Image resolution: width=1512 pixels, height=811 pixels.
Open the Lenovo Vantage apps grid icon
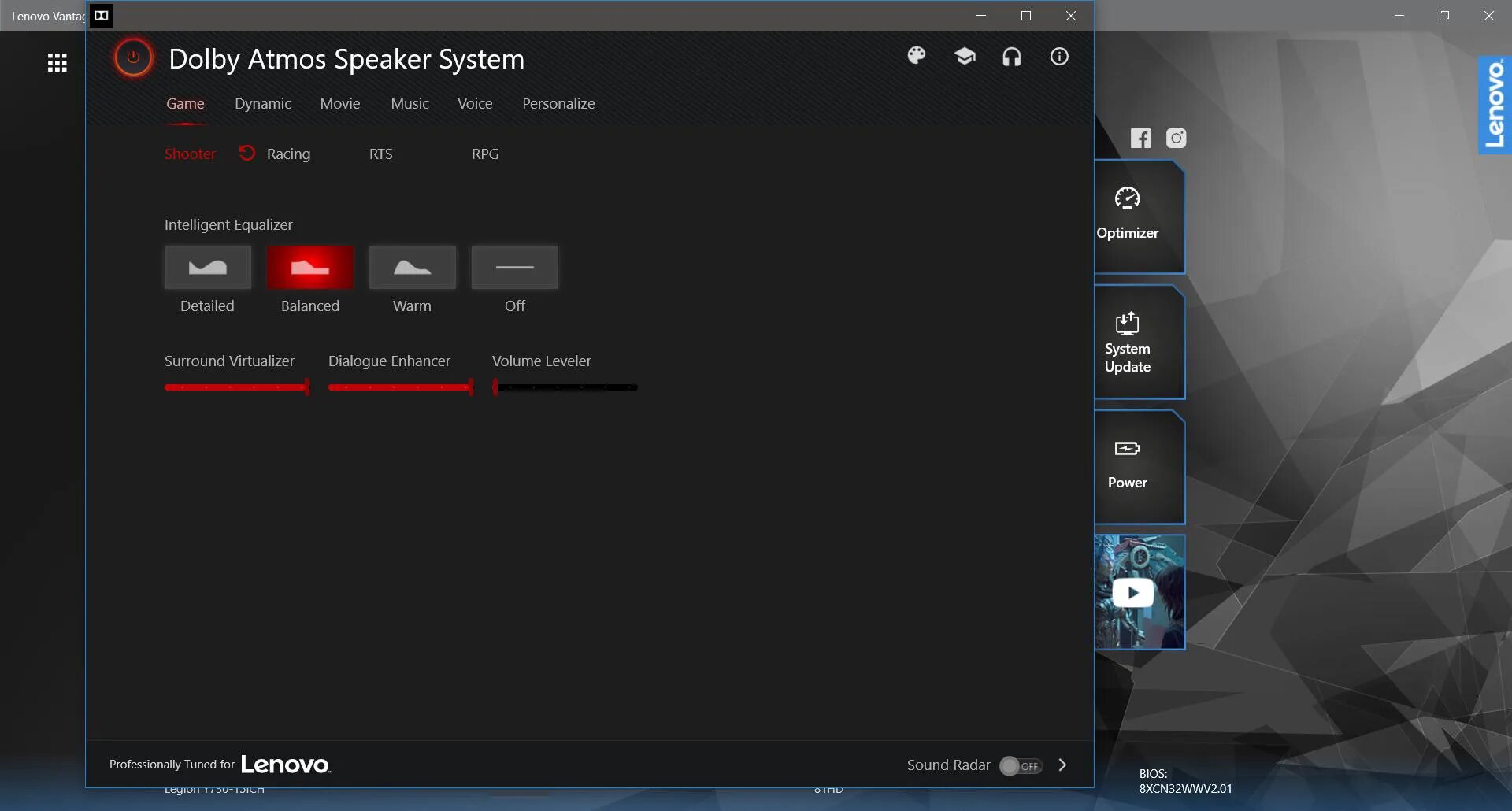57,63
